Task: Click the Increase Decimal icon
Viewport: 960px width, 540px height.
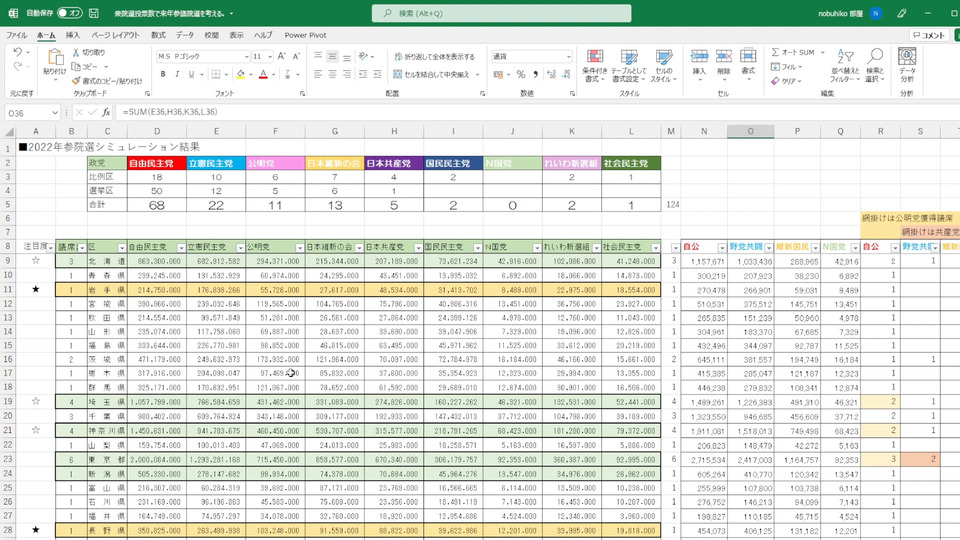Action: [551, 74]
